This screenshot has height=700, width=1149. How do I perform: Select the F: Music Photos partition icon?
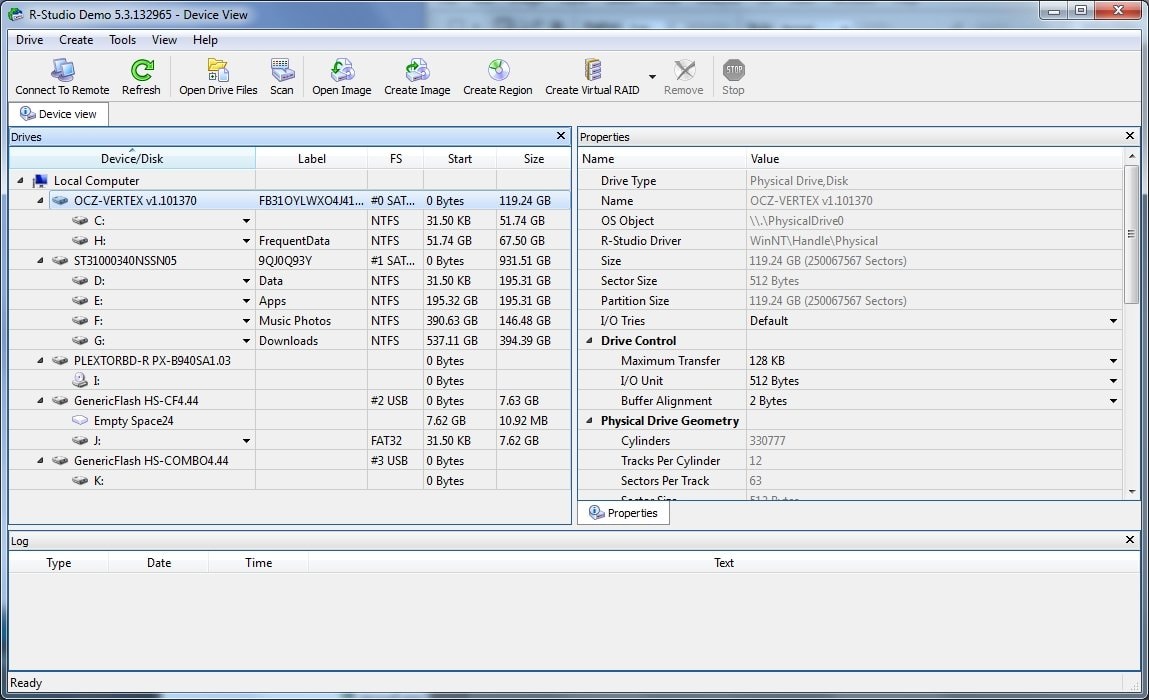pos(81,320)
